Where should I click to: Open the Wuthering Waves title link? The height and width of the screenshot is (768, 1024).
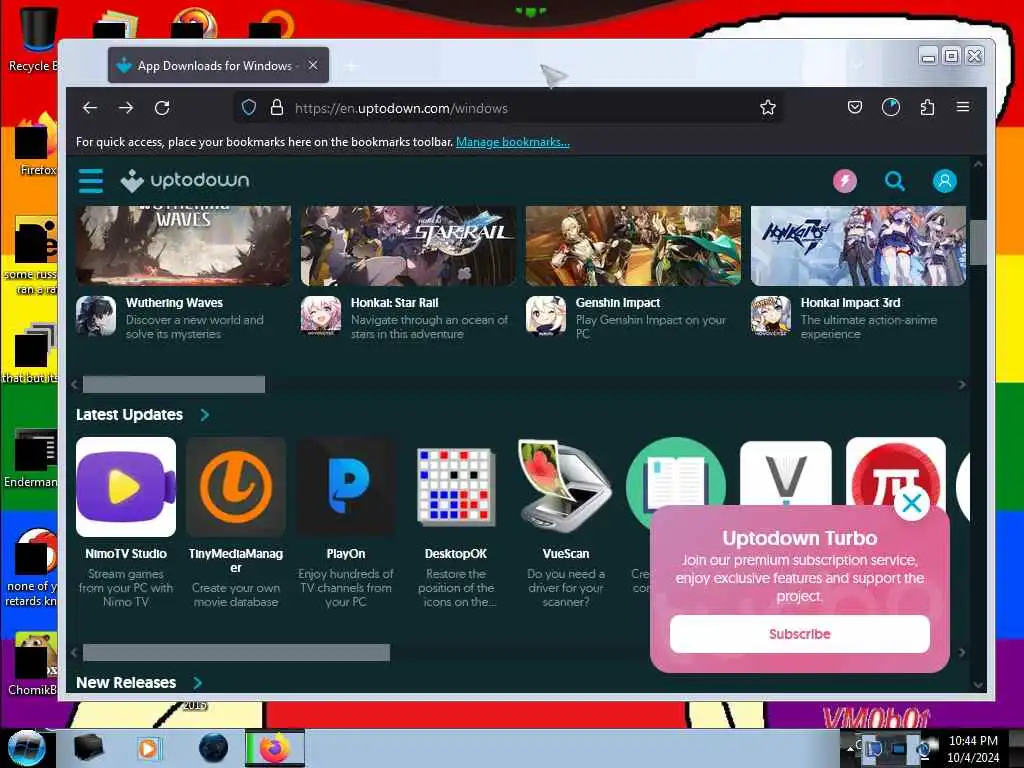click(x=174, y=303)
